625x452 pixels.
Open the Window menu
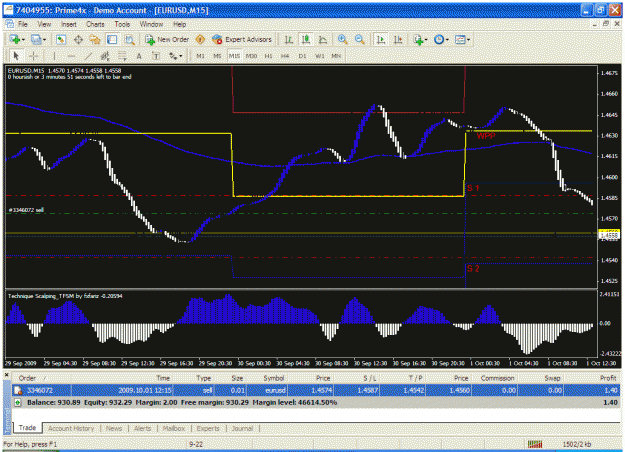[x=151, y=24]
